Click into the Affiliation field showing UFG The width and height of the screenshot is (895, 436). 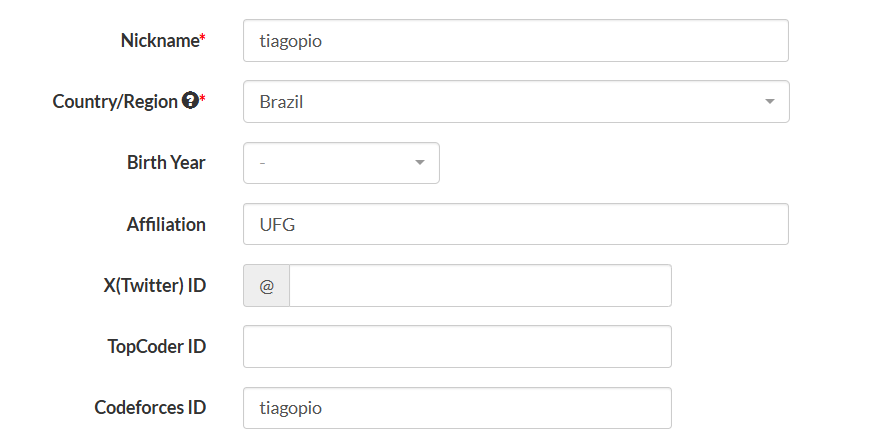tap(515, 225)
